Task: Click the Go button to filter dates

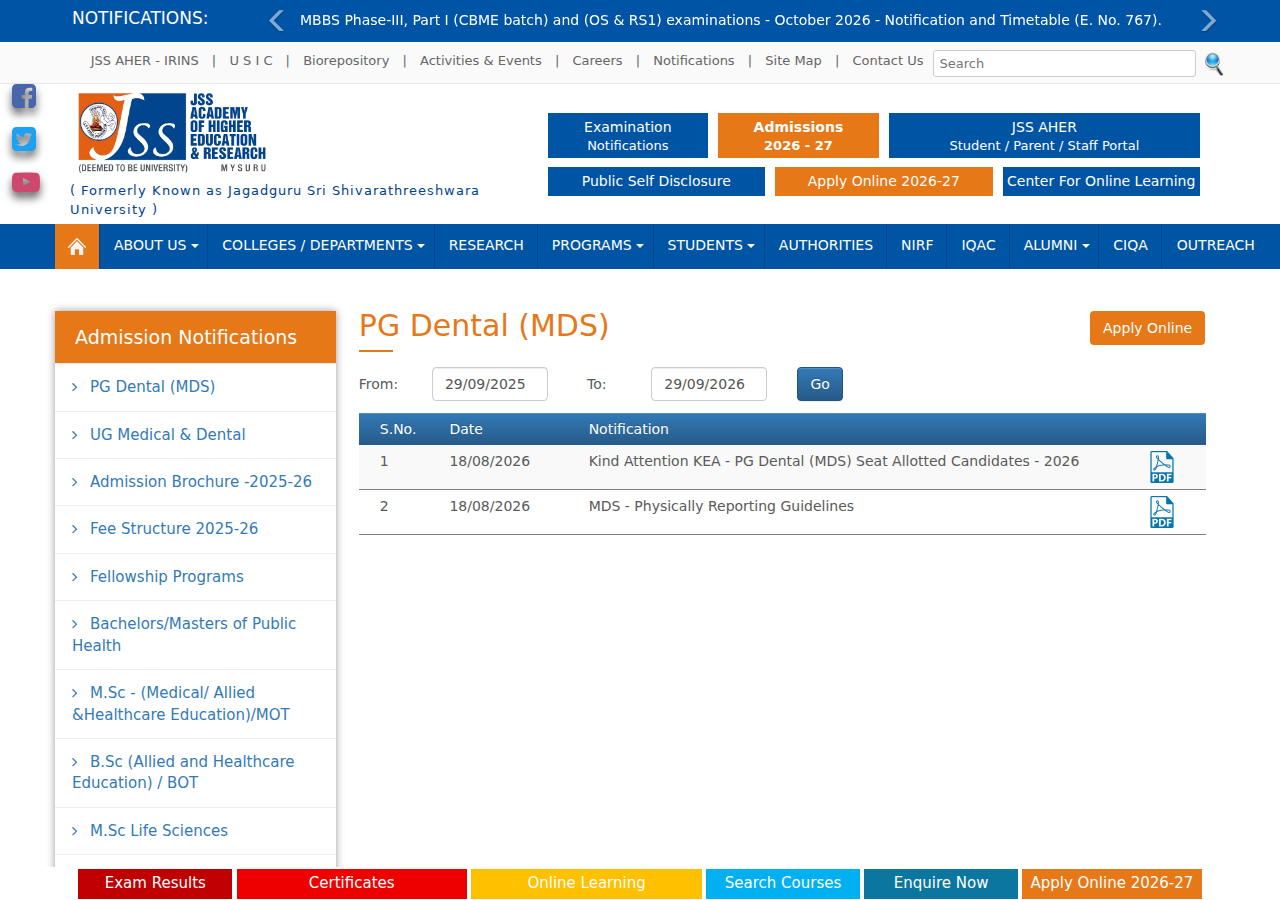Action: click(x=820, y=384)
